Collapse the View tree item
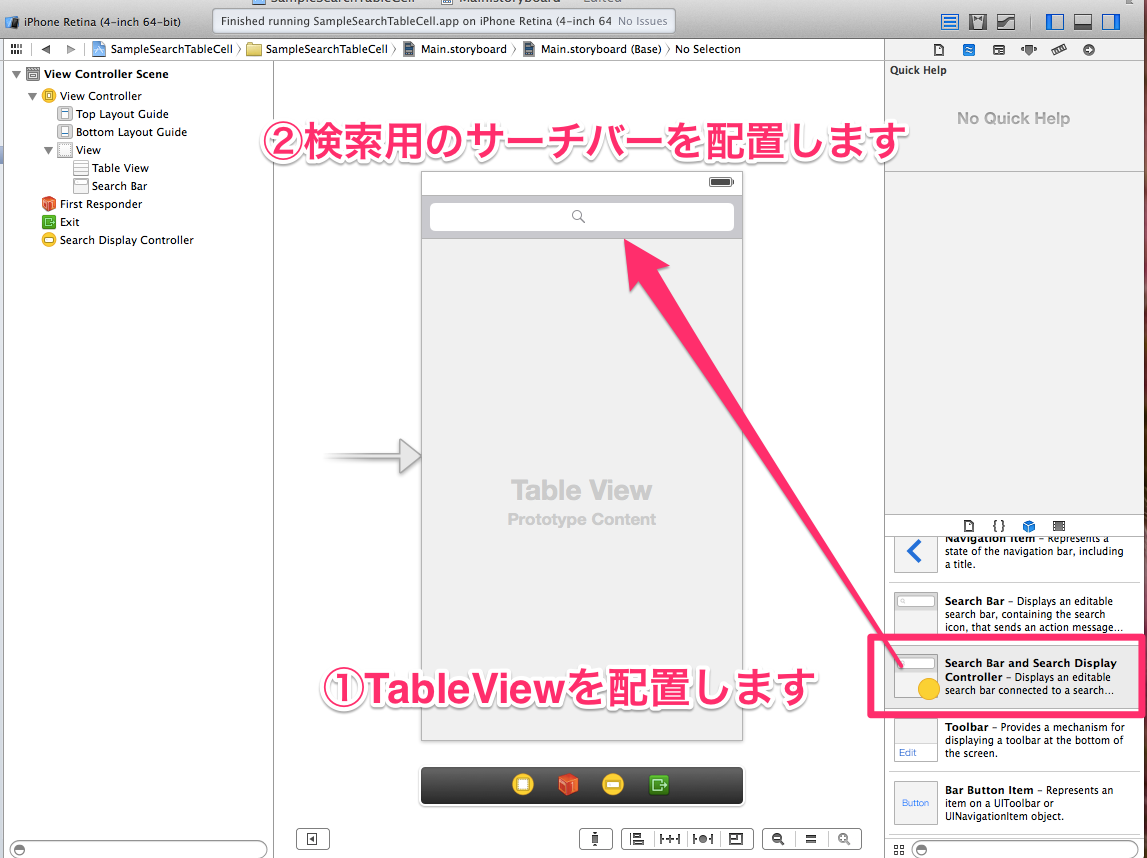1147x858 pixels. [48, 149]
